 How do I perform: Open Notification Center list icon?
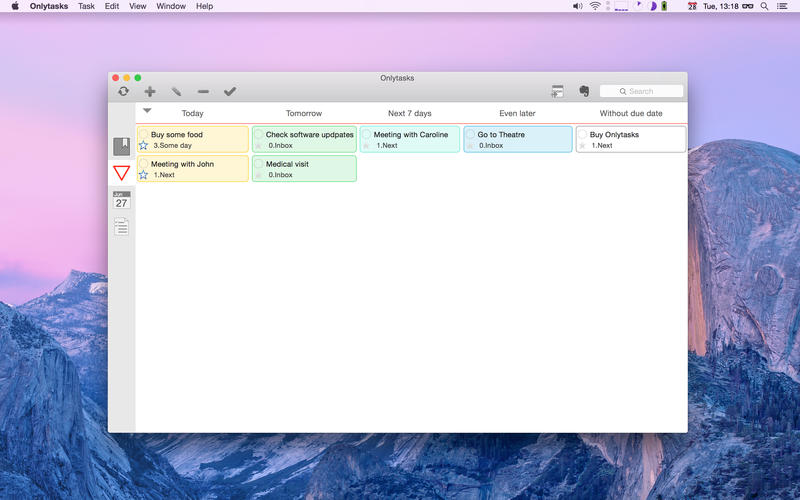(782, 6)
